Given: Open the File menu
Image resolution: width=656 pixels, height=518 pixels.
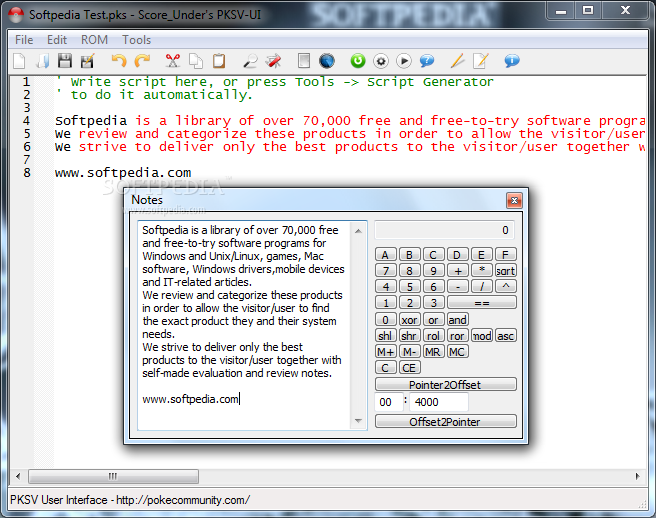Looking at the screenshot, I should coord(24,40).
